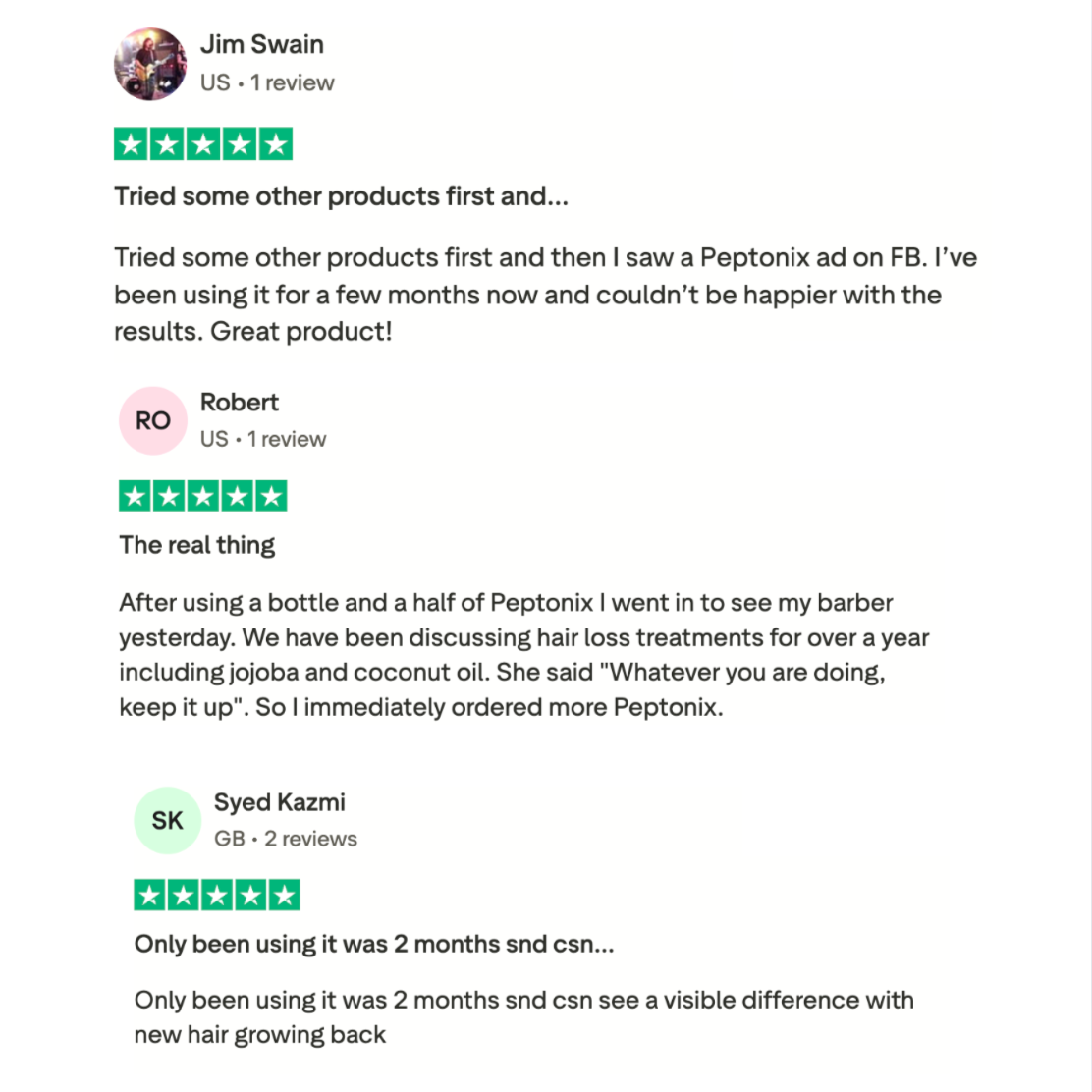The image size is (1092, 1092).
Task: Click the first star in Jim Swain's rating
Action: 132,144
